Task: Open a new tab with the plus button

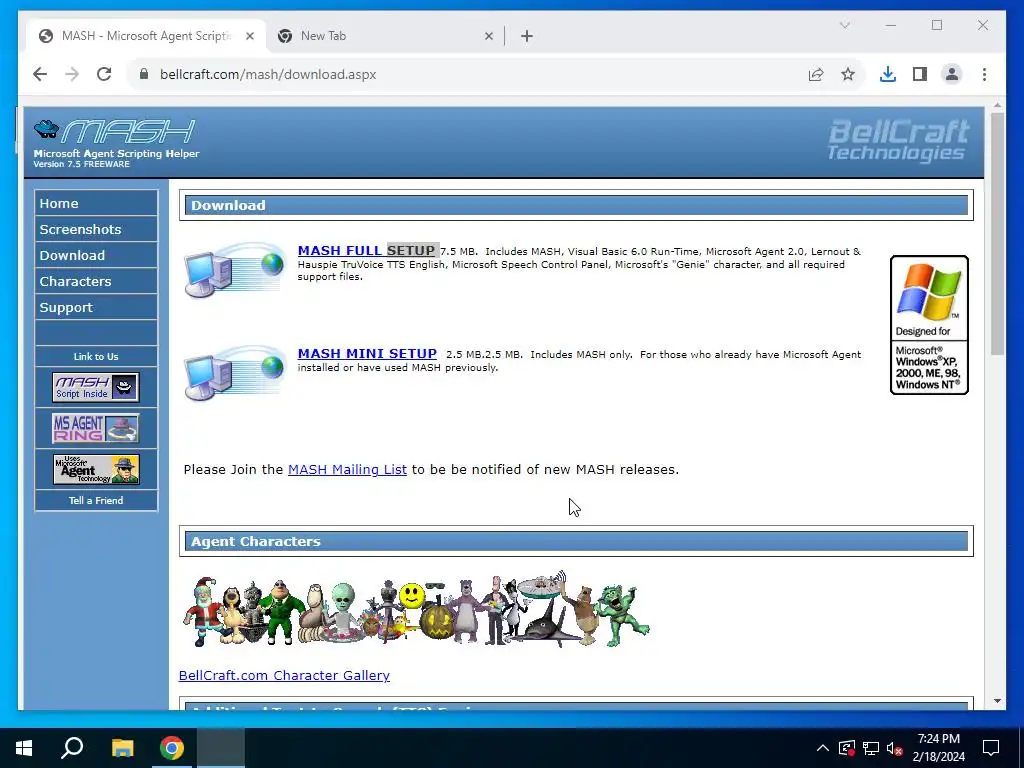Action: 527,36
